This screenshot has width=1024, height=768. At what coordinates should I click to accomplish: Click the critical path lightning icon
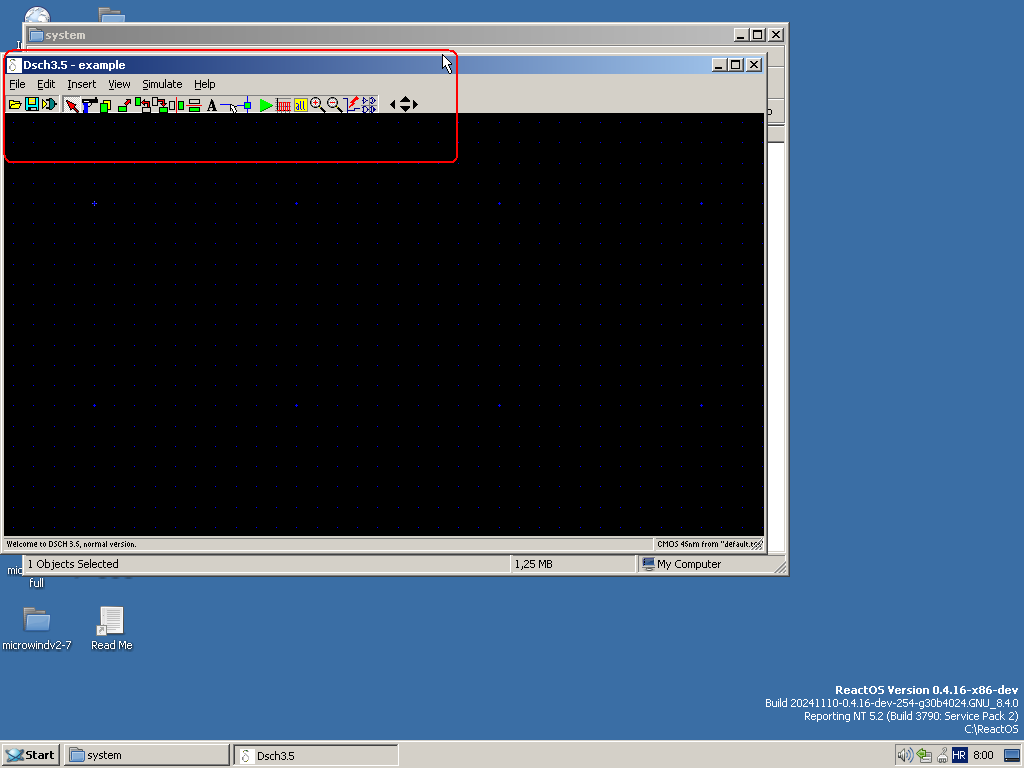352,104
